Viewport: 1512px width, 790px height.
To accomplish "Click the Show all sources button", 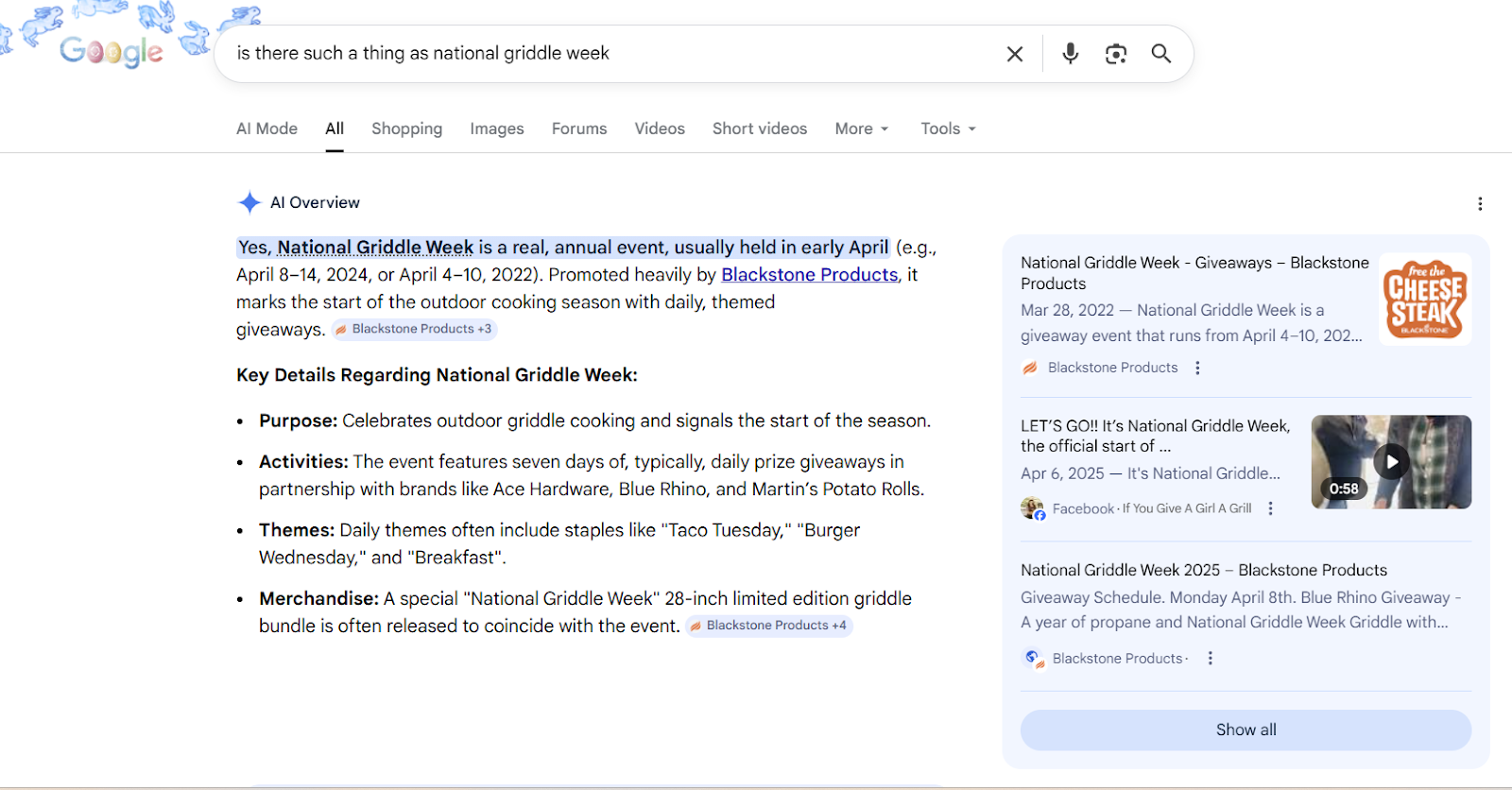I will click(1245, 730).
